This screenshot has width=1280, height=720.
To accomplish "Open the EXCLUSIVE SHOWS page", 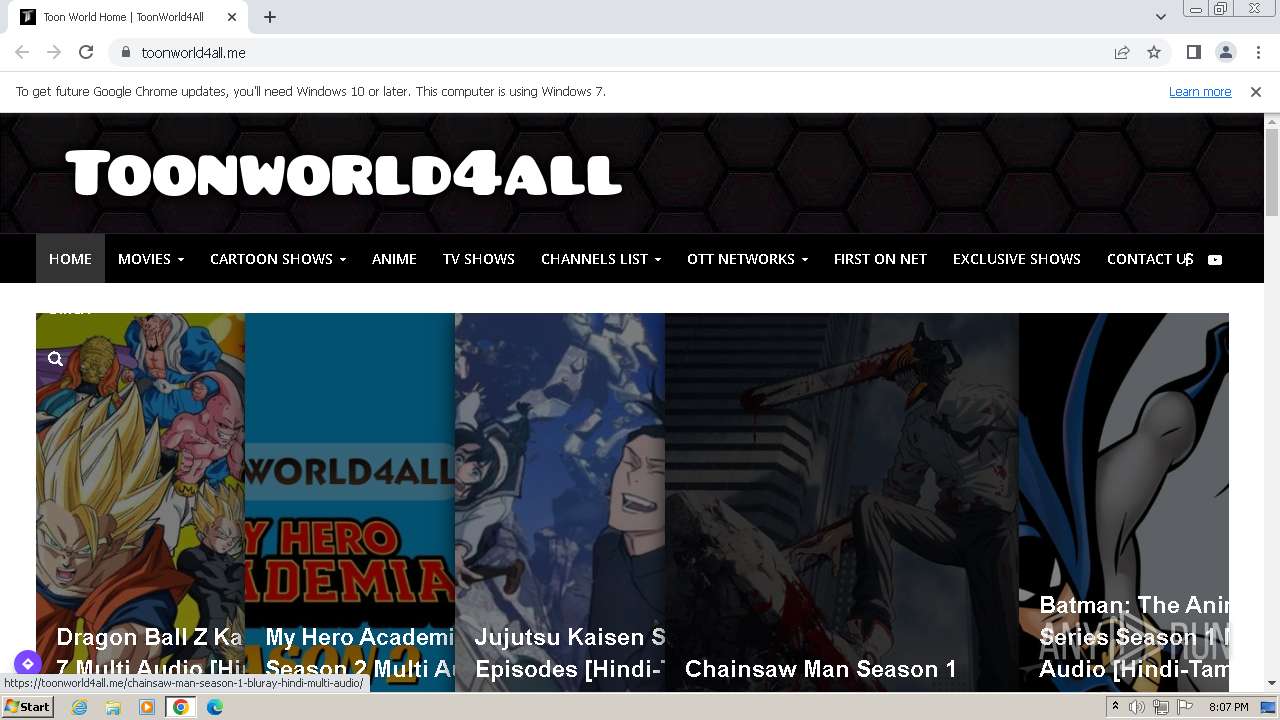I will [x=1017, y=259].
